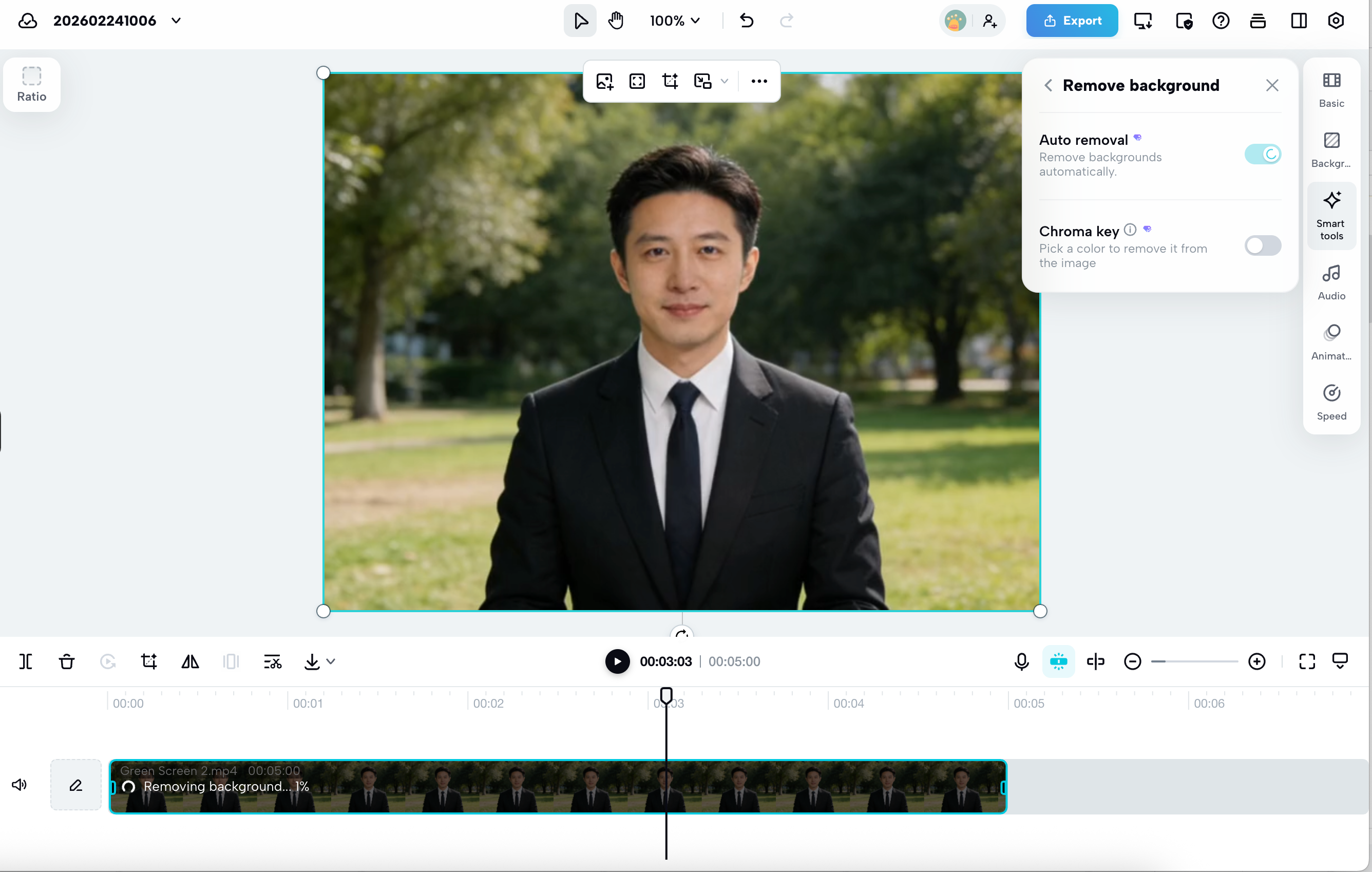
Task: Expand the project name 202602241006 dropdown
Action: pyautogui.click(x=176, y=21)
